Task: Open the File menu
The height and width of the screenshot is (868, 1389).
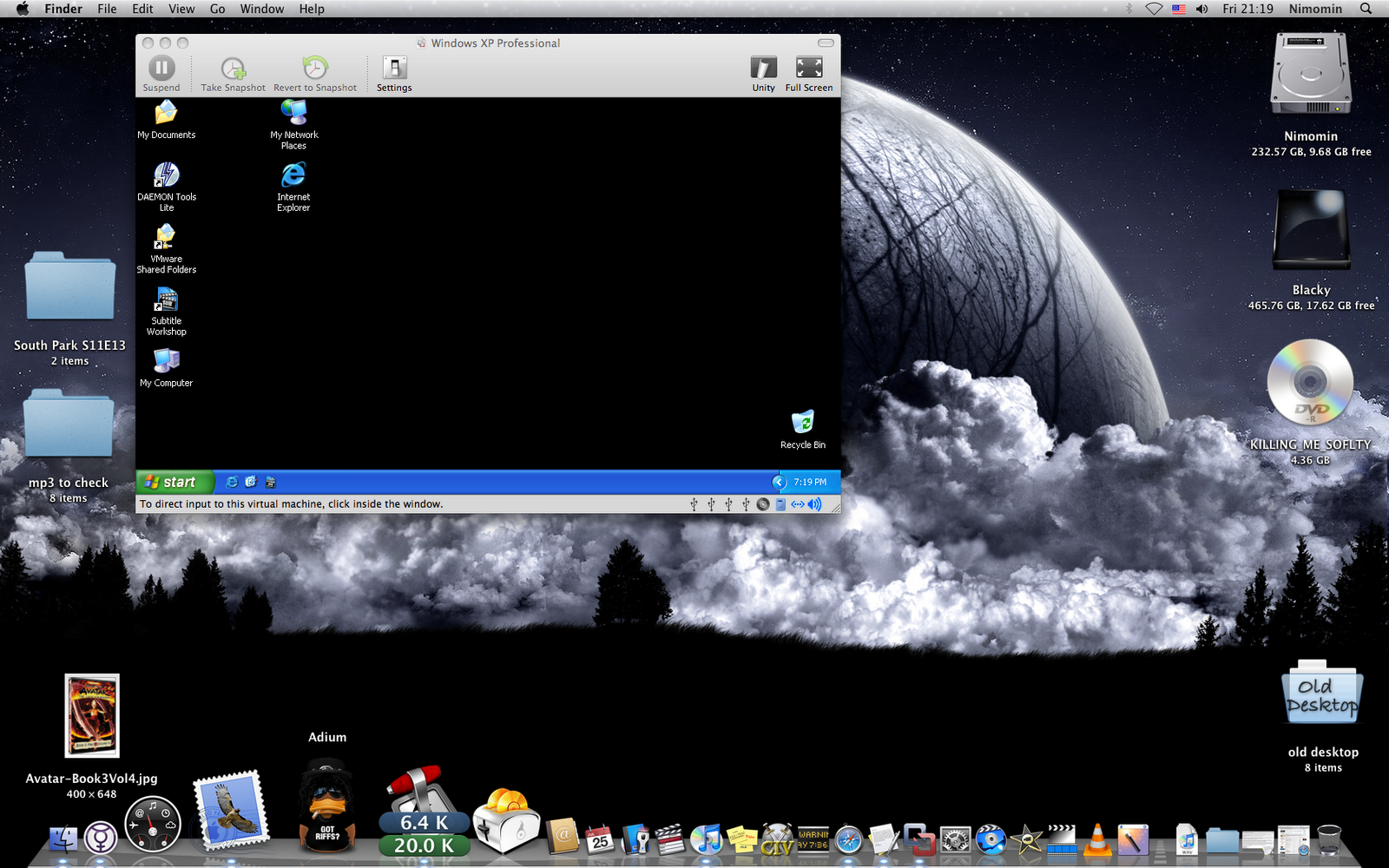Action: coord(107,9)
